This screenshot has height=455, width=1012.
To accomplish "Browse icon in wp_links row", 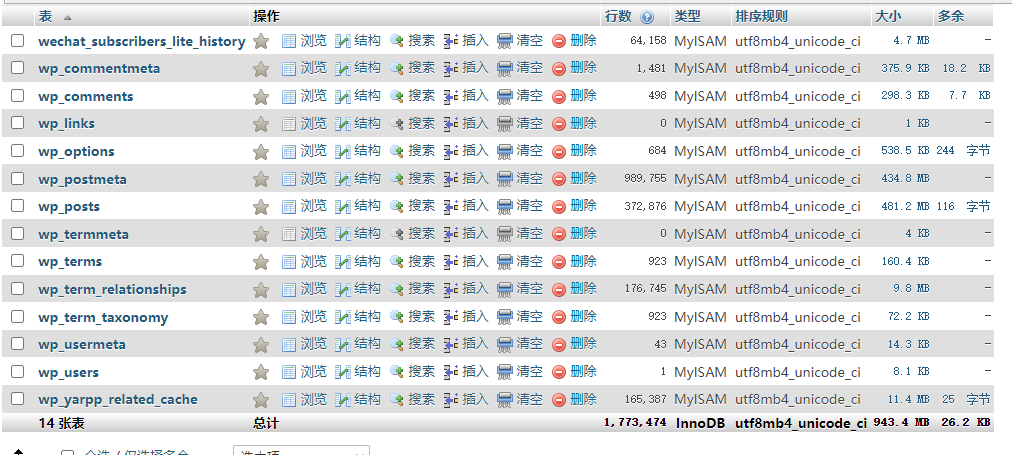I will 289,124.
